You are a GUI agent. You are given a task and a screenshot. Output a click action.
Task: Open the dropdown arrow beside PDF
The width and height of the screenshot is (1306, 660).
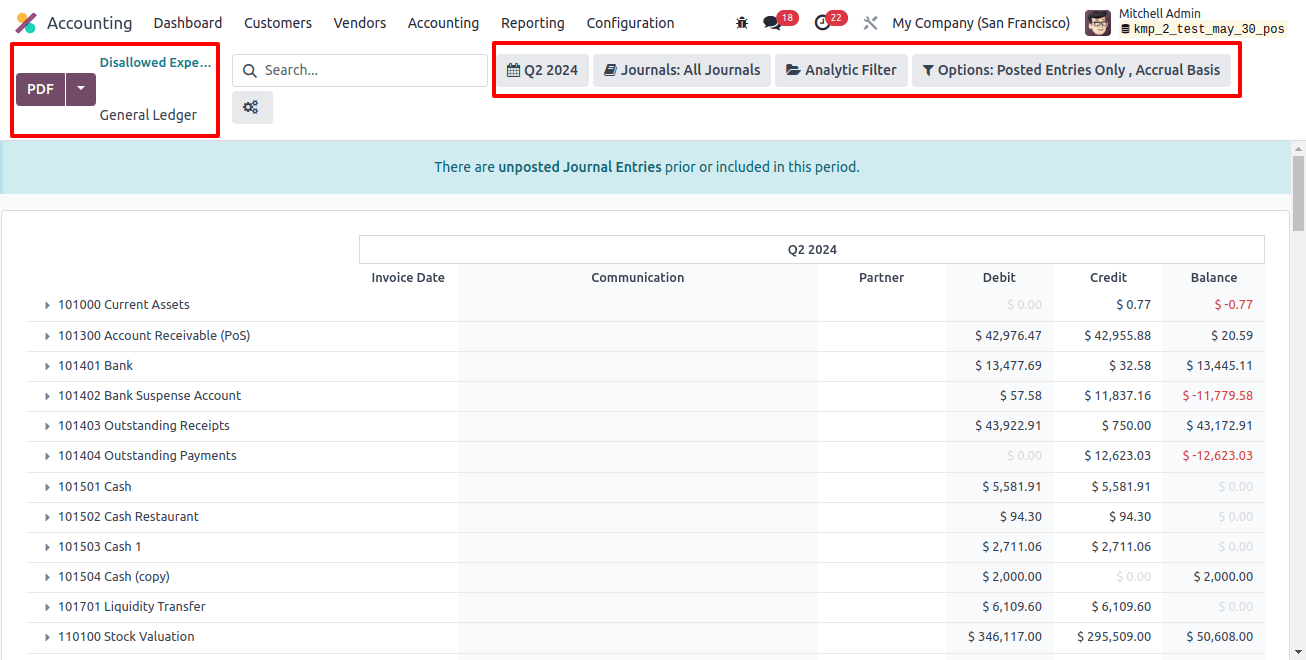81,89
